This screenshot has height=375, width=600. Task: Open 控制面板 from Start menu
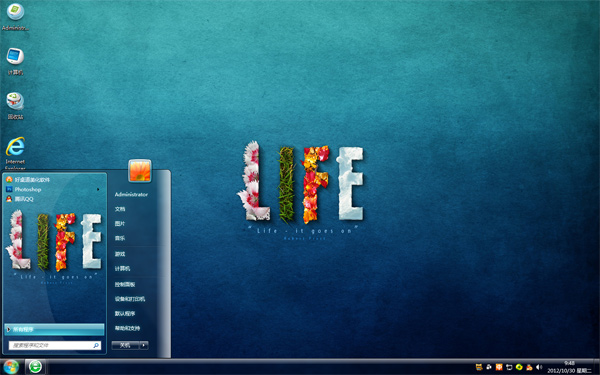(x=125, y=284)
